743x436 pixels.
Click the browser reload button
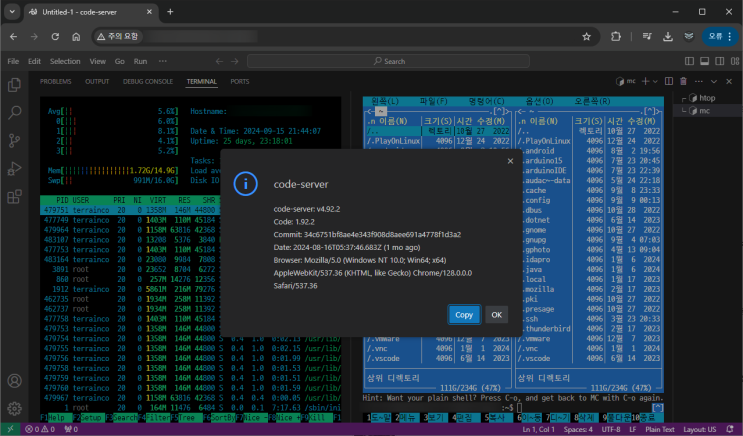coord(55,36)
